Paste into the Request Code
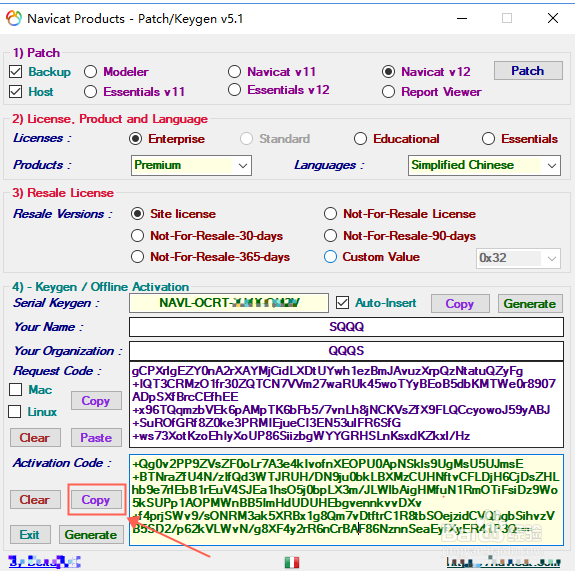The image size is (575, 571). [96, 438]
